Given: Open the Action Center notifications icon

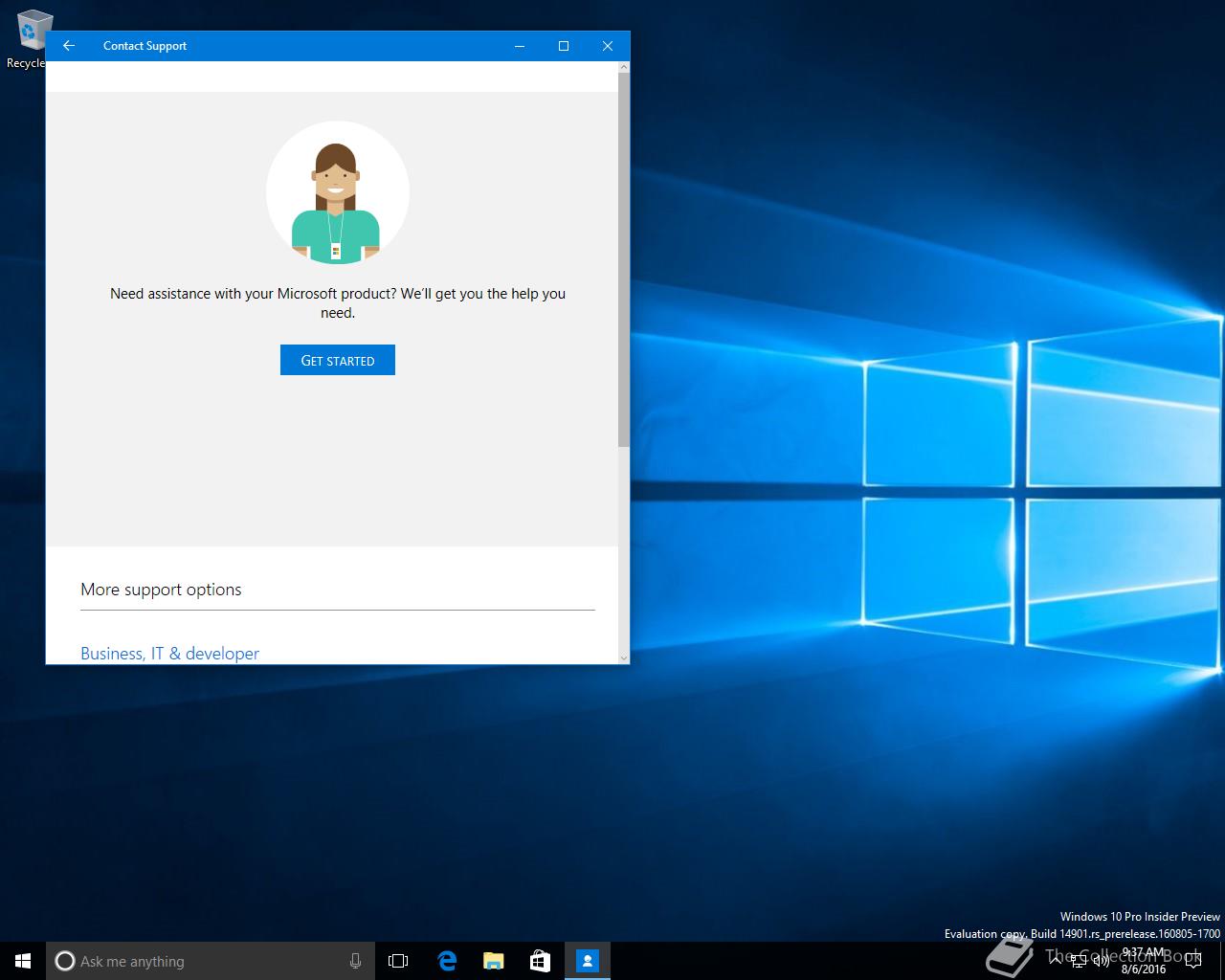Looking at the screenshot, I should (x=1193, y=961).
